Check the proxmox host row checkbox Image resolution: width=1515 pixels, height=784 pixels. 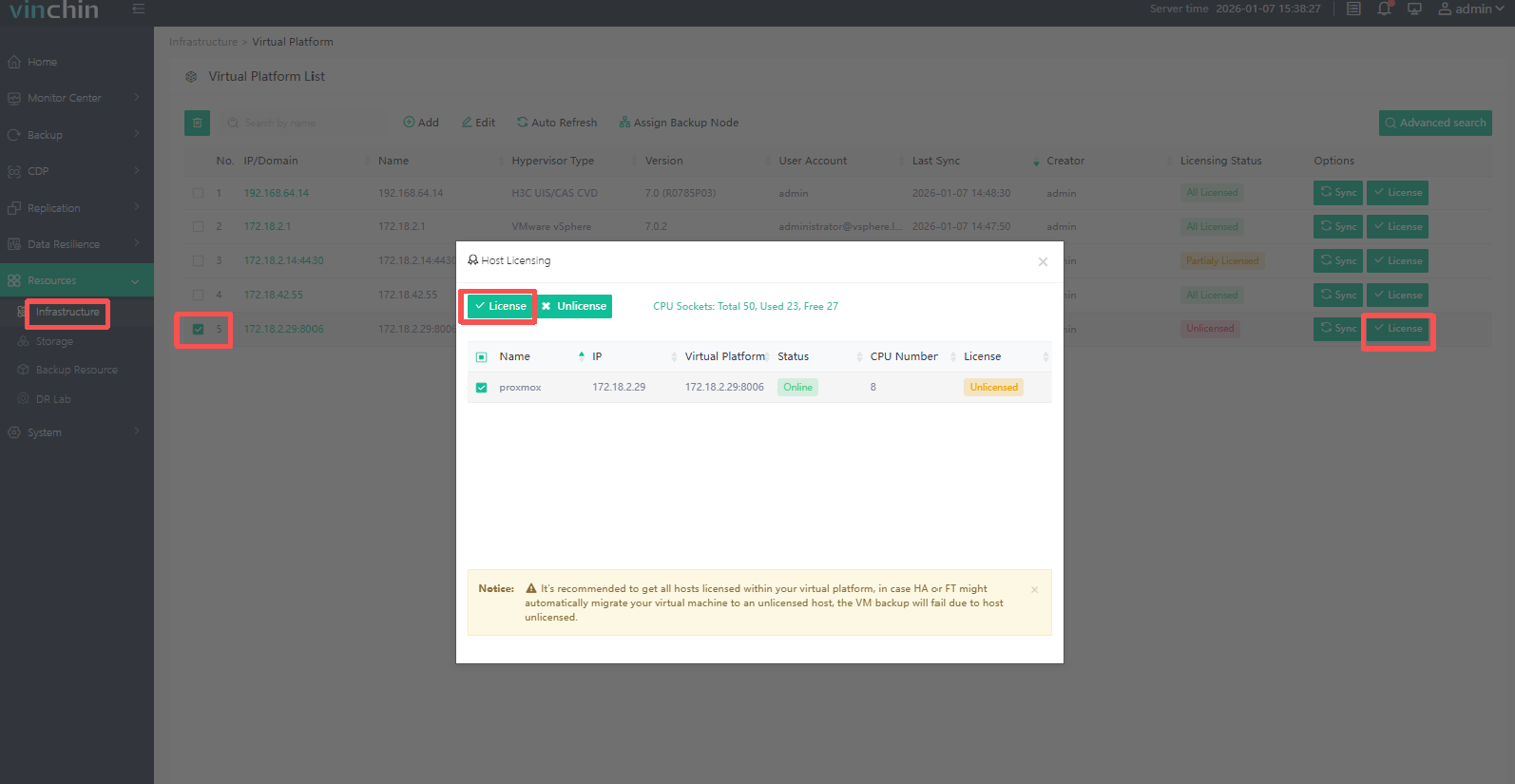point(481,388)
